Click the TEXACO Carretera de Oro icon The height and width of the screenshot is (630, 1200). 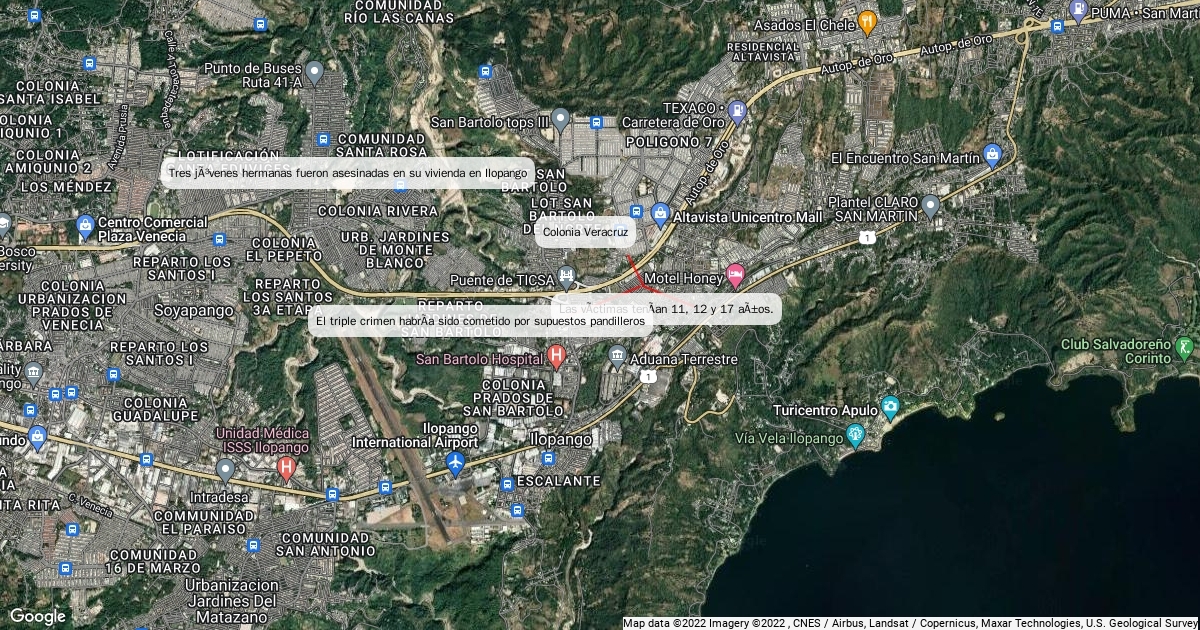(737, 110)
